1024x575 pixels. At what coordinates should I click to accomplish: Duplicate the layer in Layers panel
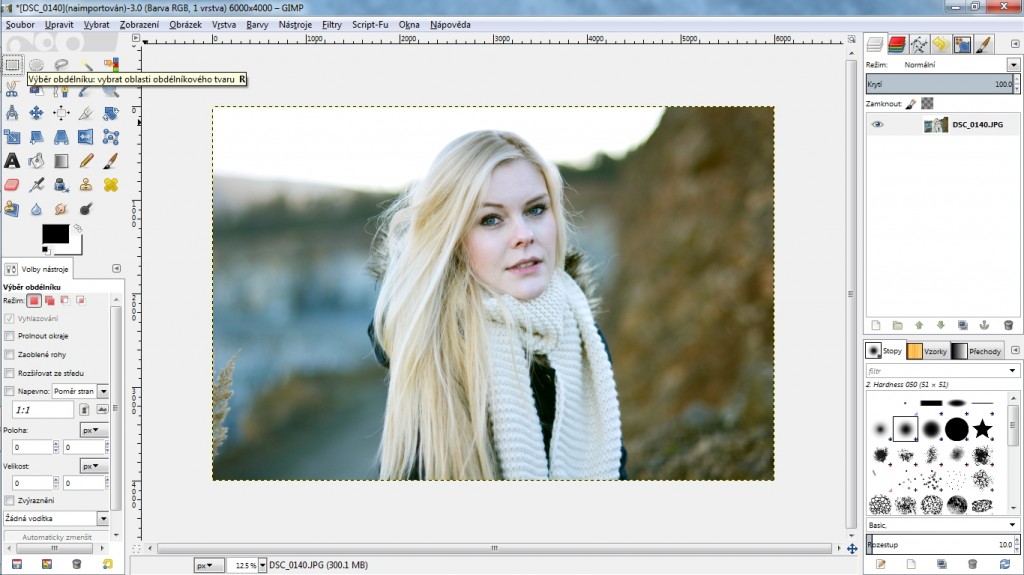[963, 325]
